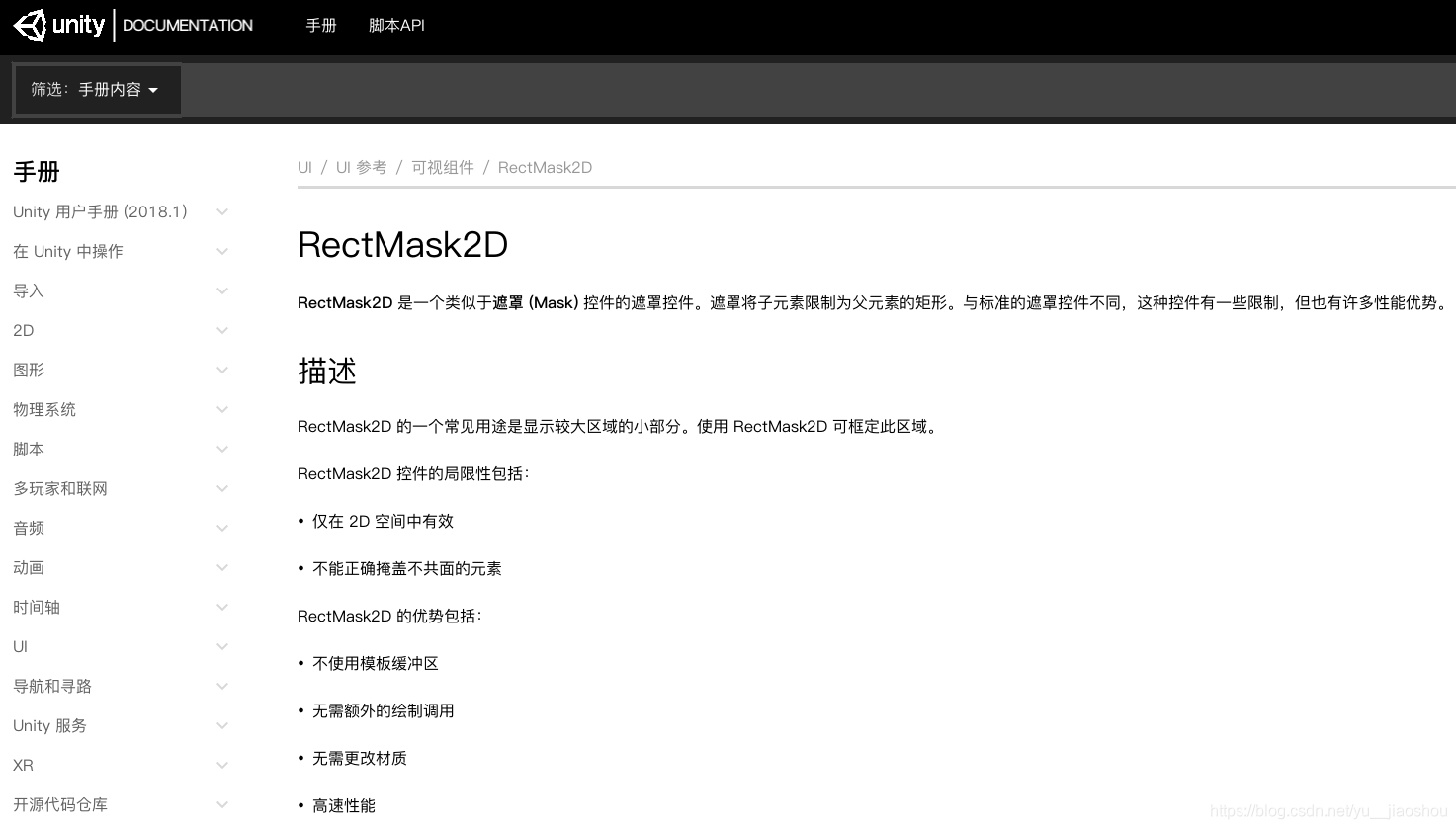Expand chevron beside Unity 服务
1456x829 pixels.
click(222, 726)
